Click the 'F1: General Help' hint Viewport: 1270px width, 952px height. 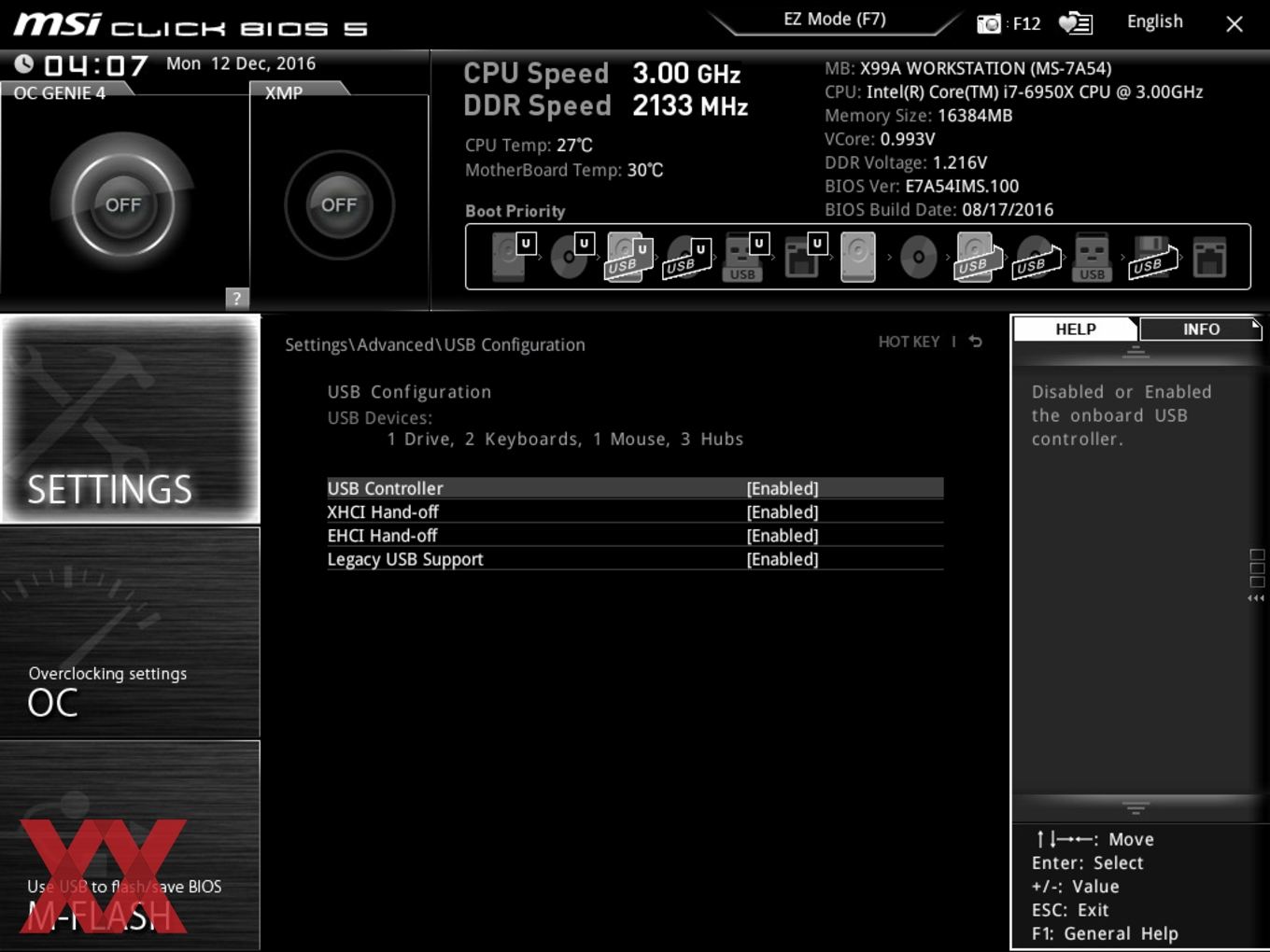1105,933
